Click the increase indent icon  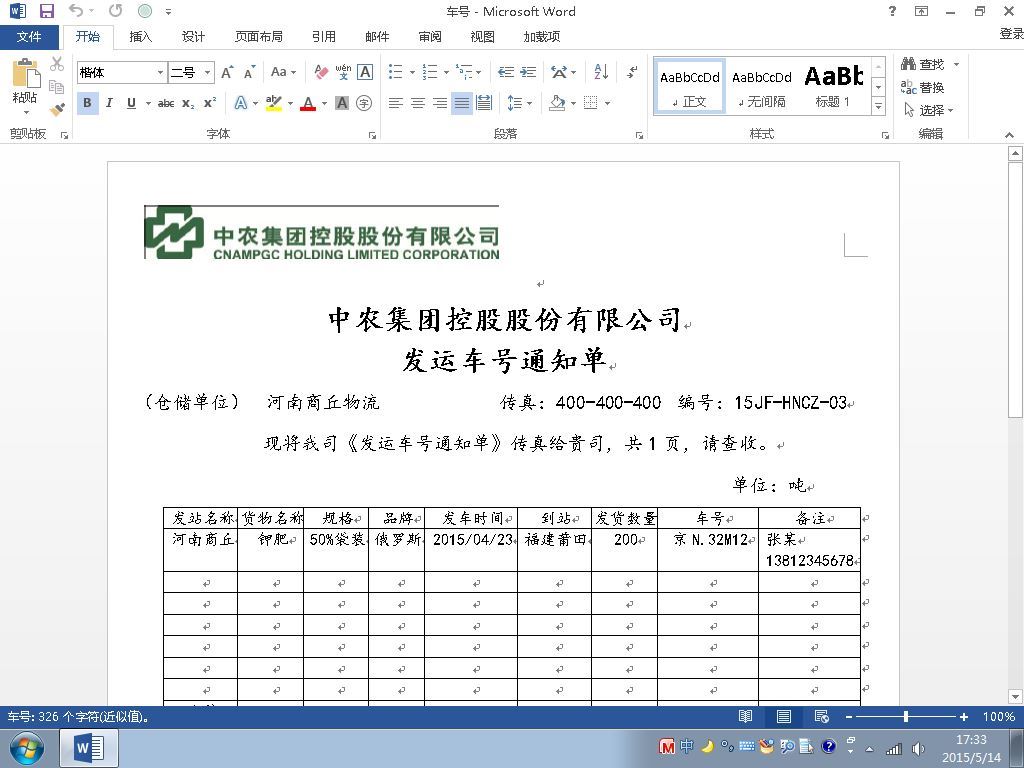[528, 72]
